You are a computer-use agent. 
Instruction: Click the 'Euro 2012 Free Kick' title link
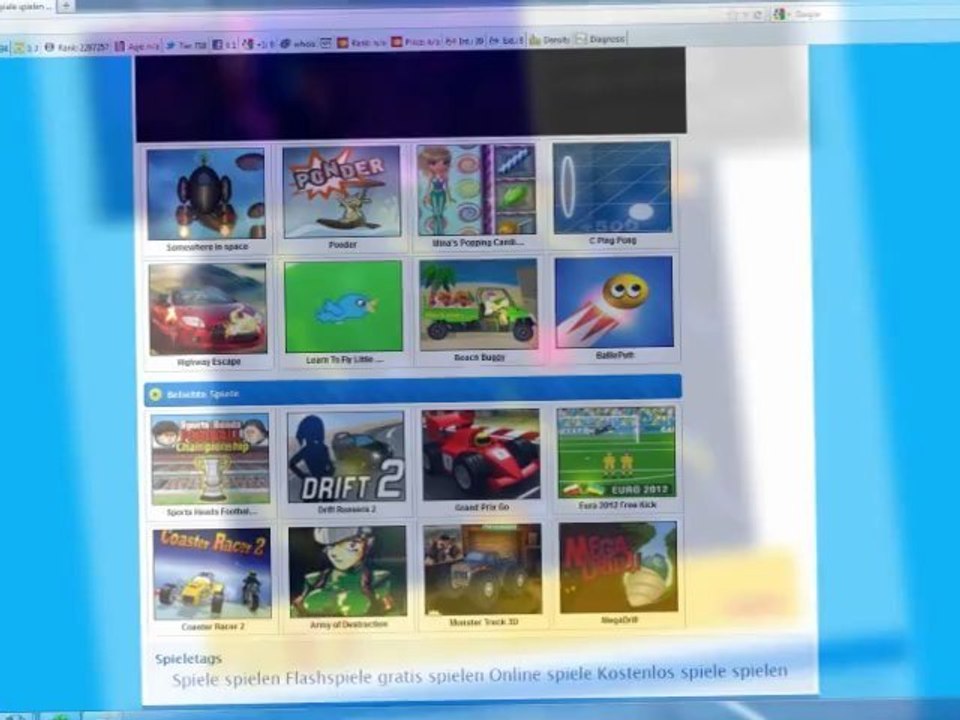pos(617,506)
